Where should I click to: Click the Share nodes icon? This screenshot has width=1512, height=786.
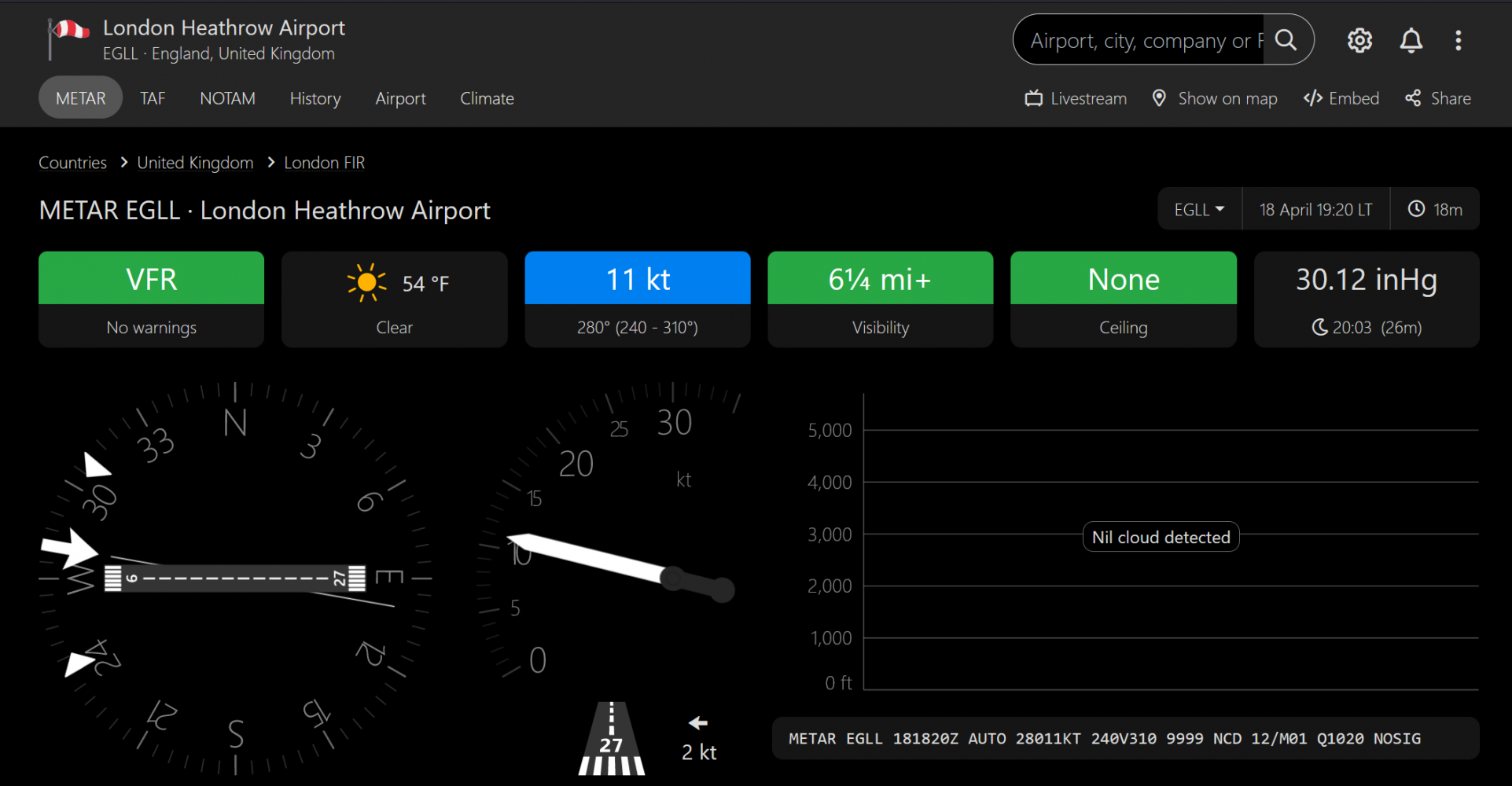1413,98
